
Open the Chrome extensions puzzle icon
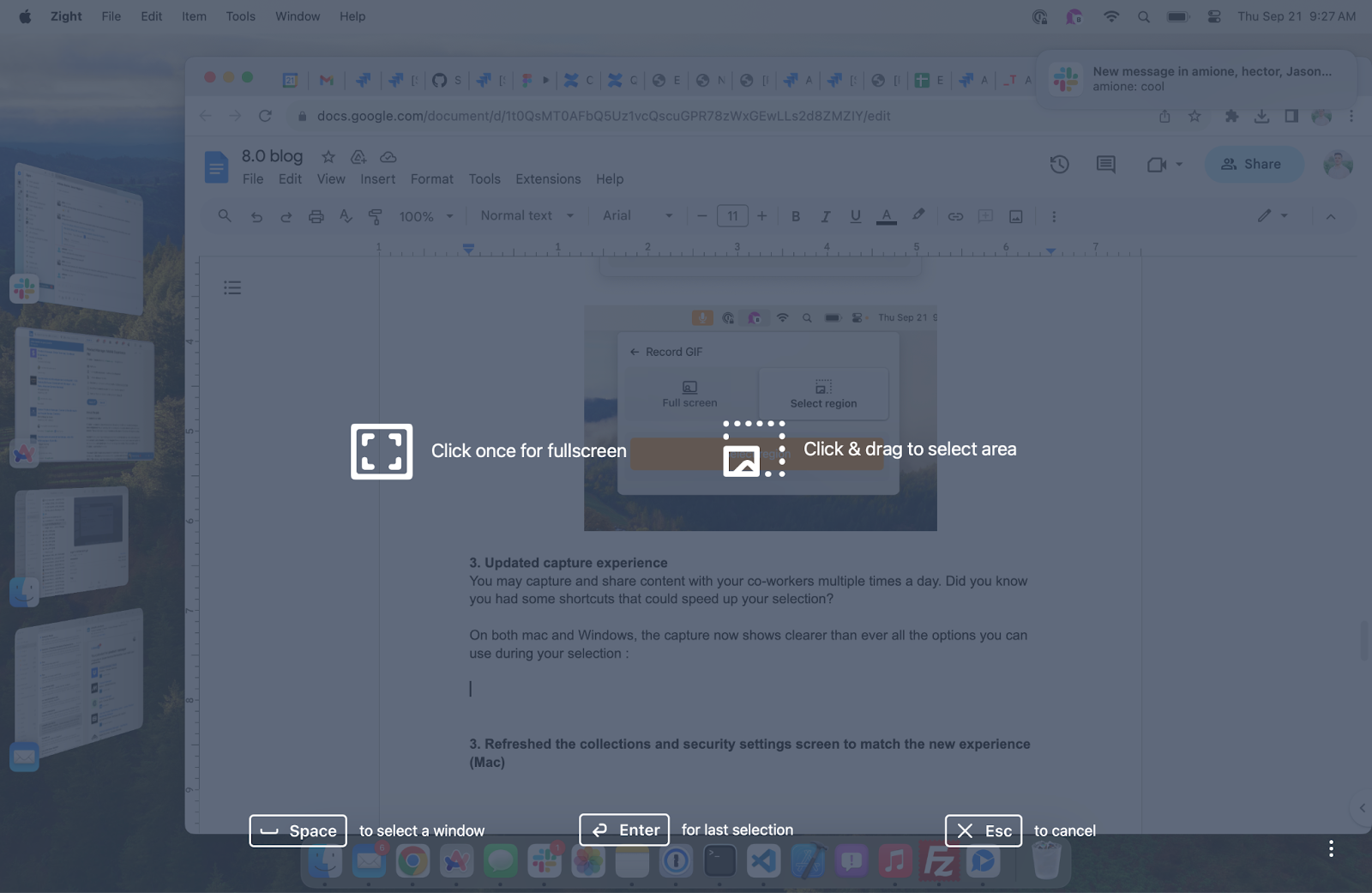point(1231,116)
